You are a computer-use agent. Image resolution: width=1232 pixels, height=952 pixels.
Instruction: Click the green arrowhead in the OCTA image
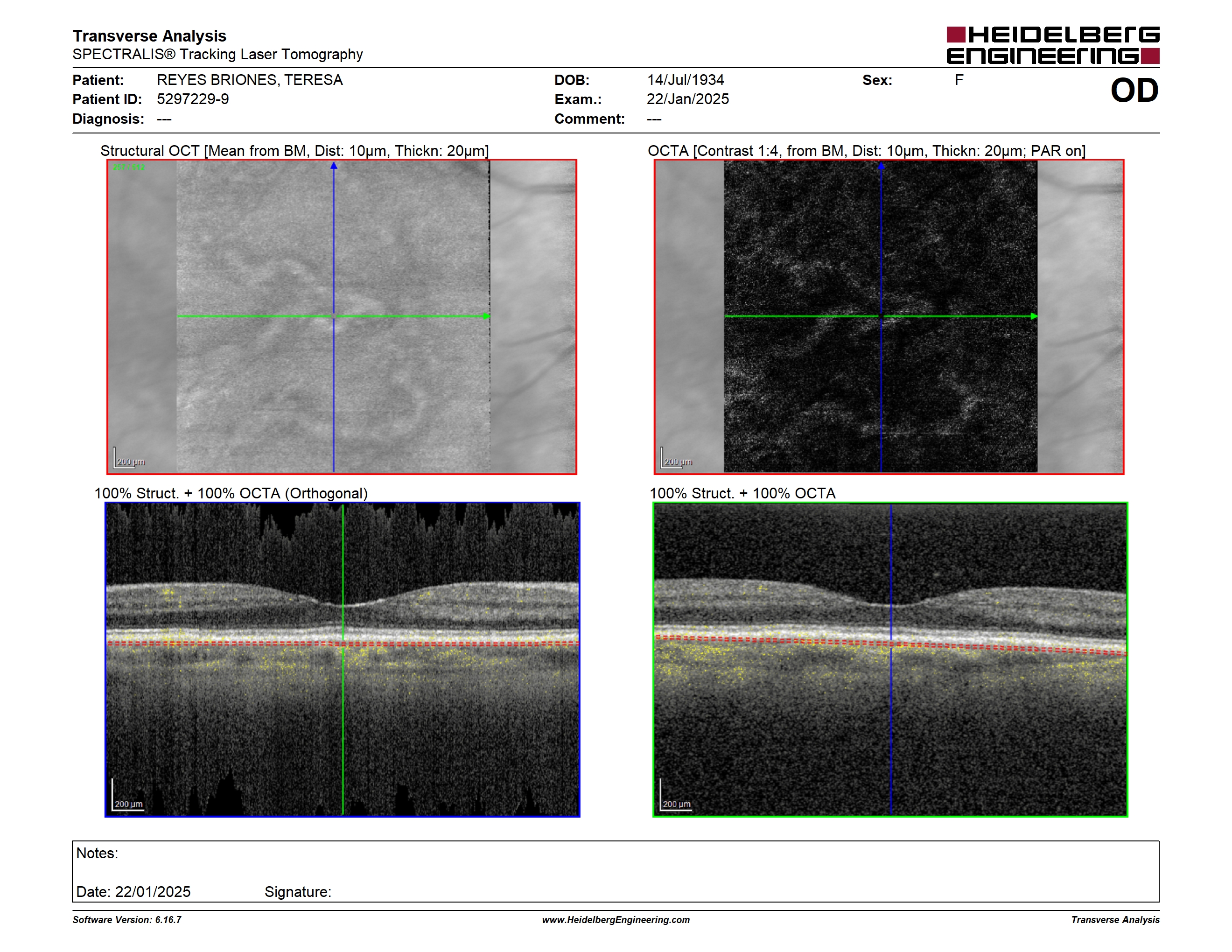[1034, 316]
